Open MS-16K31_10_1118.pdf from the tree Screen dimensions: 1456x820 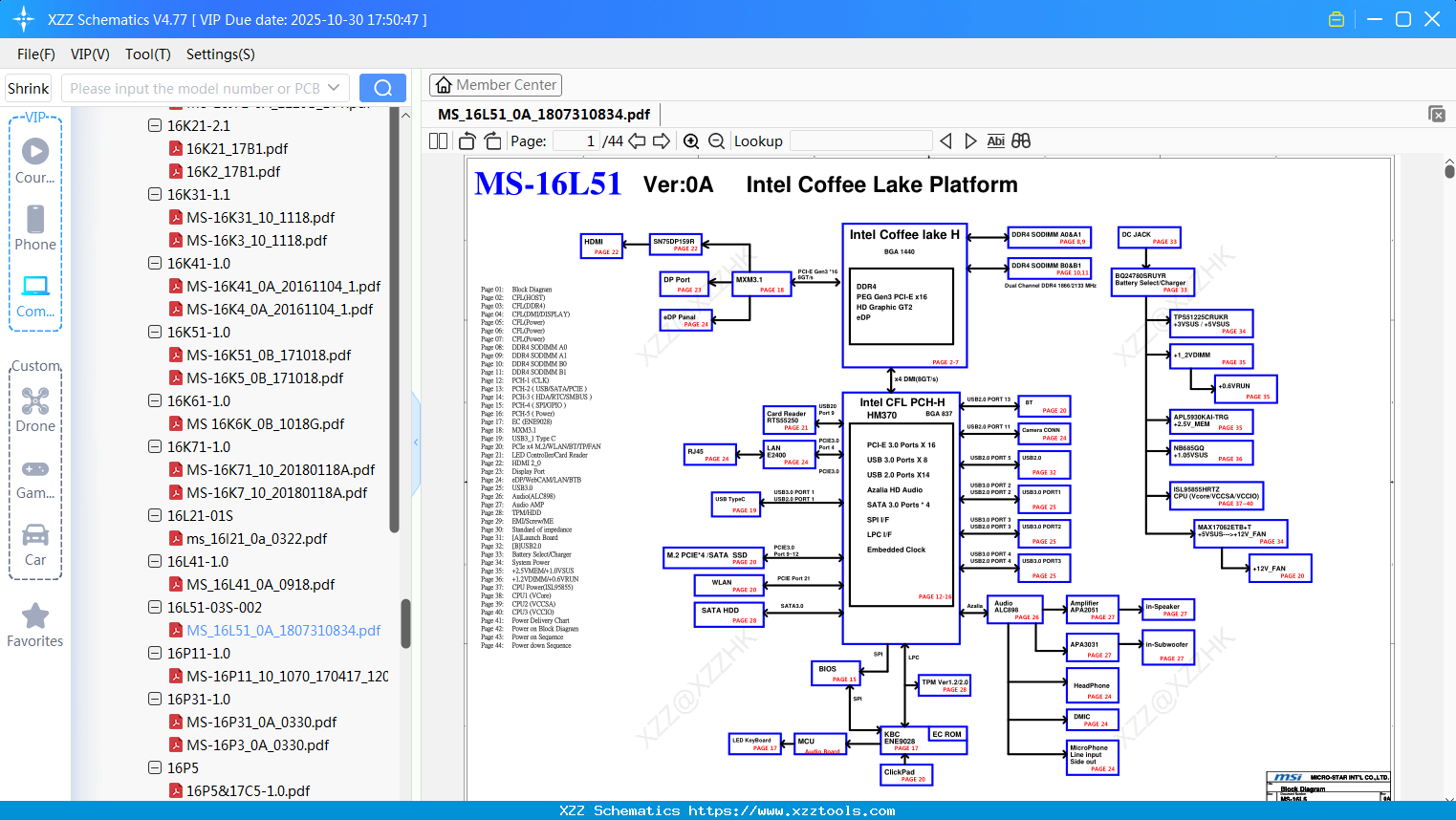coord(261,217)
